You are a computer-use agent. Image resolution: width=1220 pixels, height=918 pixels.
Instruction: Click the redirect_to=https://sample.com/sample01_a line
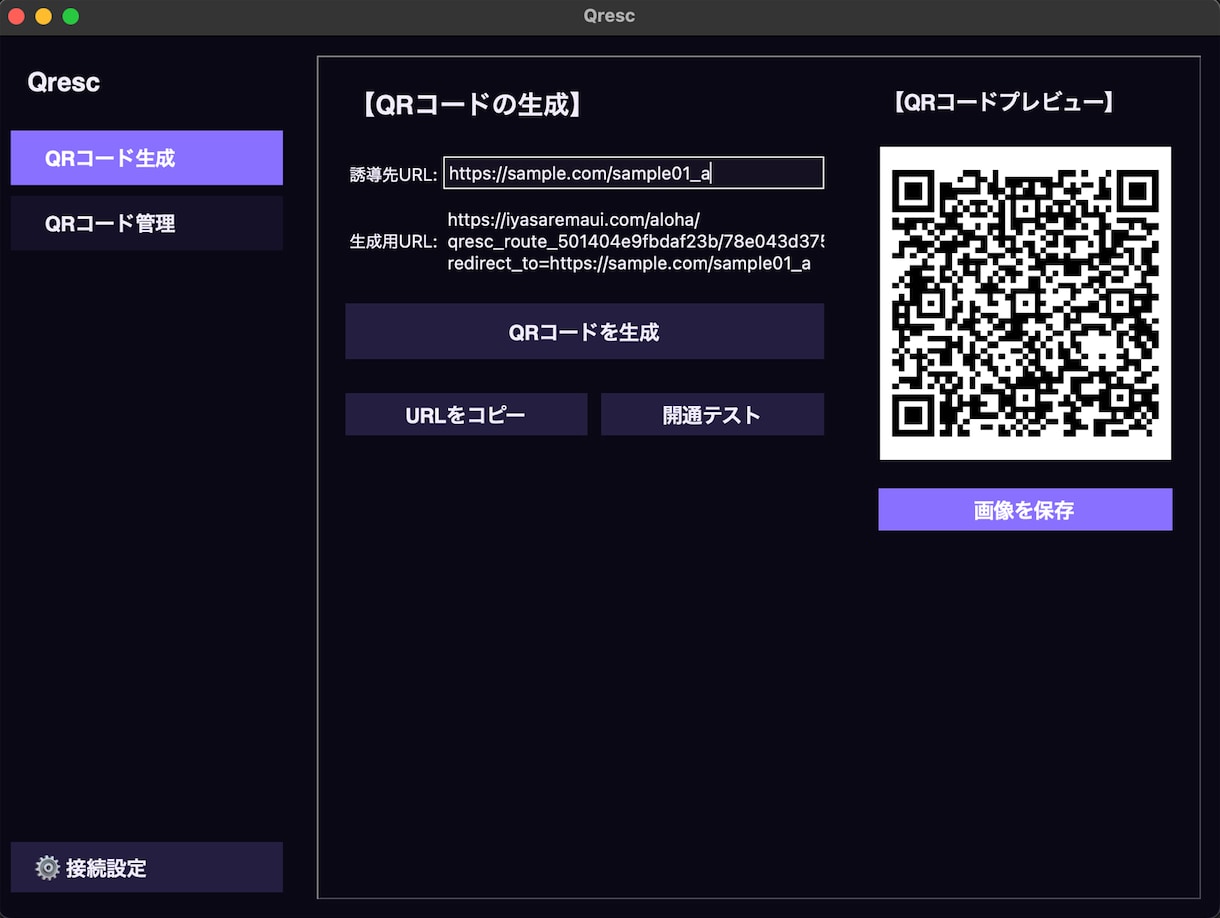[x=629, y=264]
